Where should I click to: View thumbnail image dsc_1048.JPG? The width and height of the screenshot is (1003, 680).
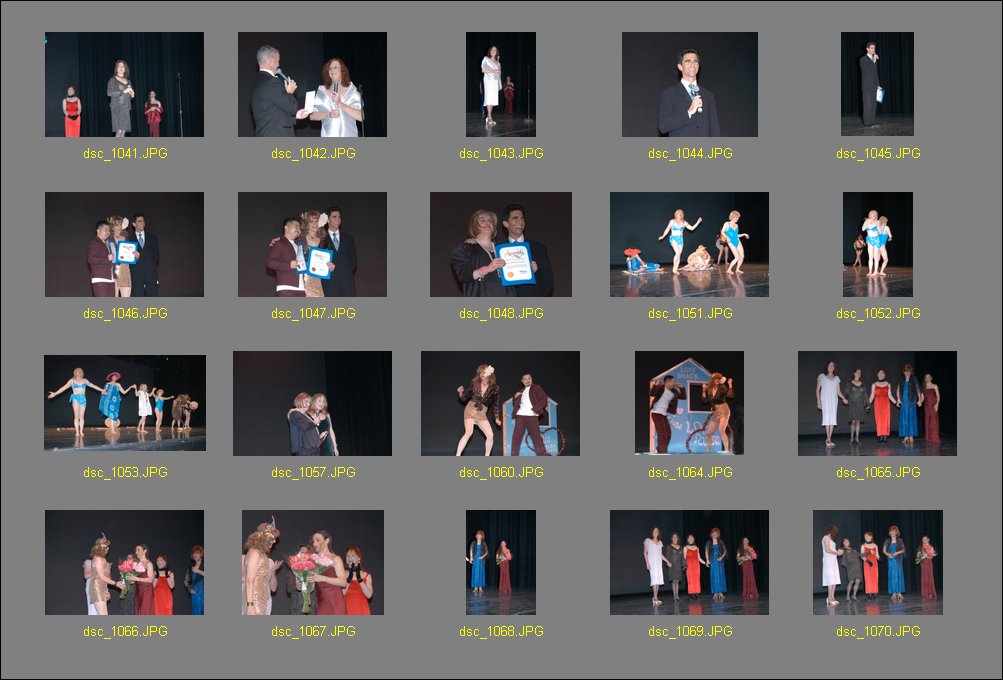coord(501,244)
